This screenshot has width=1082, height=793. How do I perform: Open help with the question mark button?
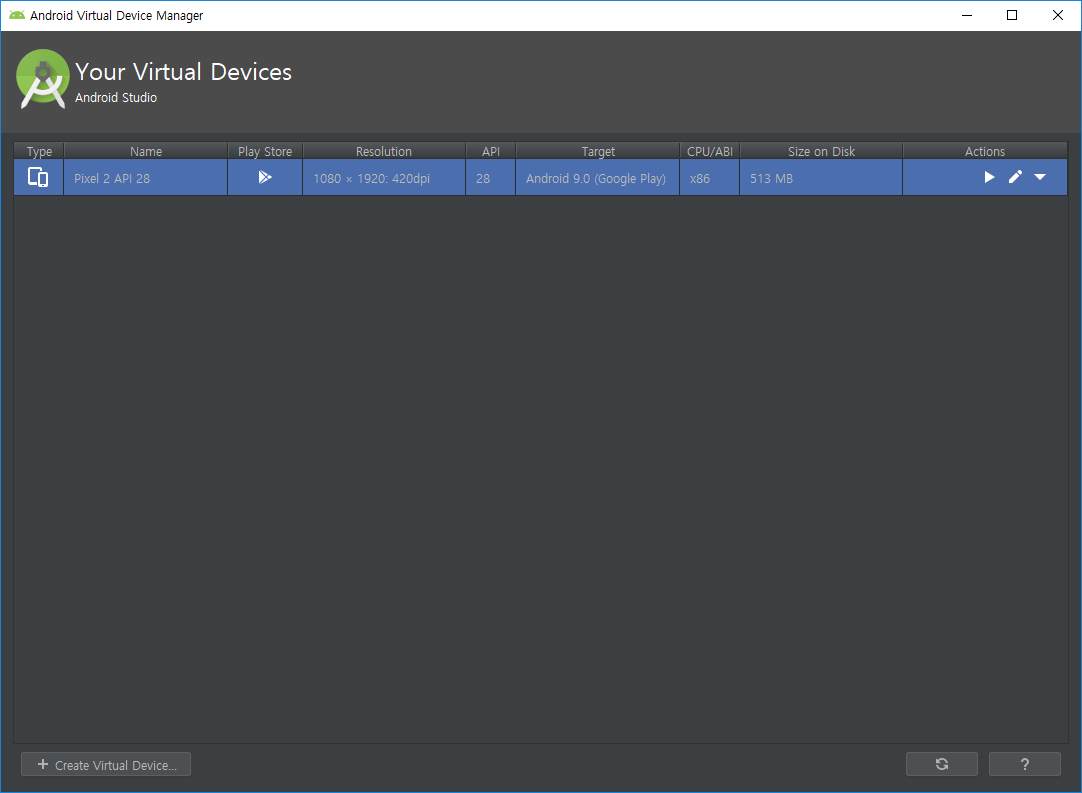[x=1025, y=764]
